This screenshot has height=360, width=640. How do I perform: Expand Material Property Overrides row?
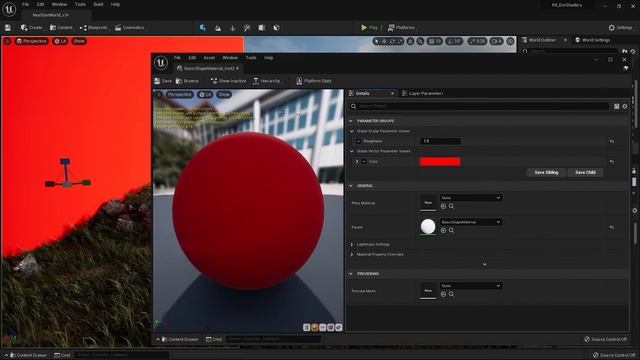(x=352, y=255)
